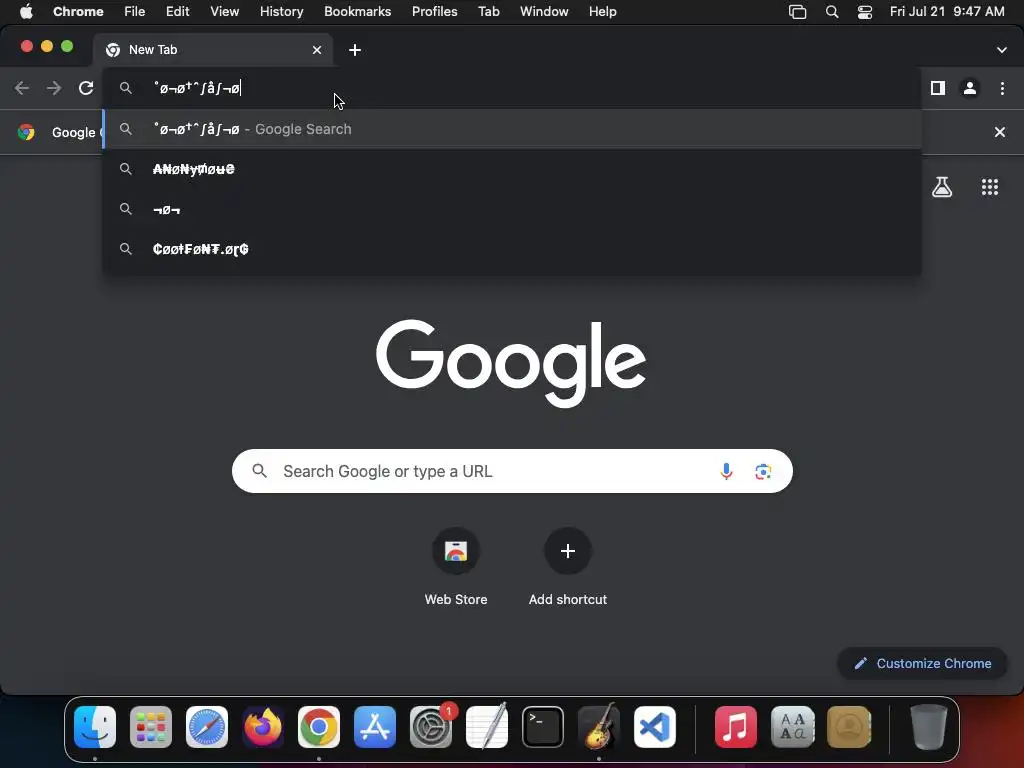This screenshot has height=768, width=1024.
Task: Open the profile avatar menu
Action: tap(970, 88)
